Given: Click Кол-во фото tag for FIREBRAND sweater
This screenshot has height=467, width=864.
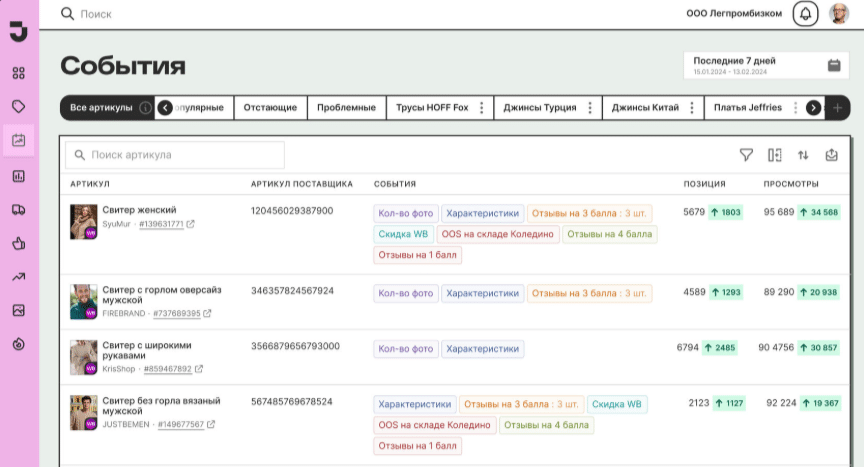Looking at the screenshot, I should 406,294.
